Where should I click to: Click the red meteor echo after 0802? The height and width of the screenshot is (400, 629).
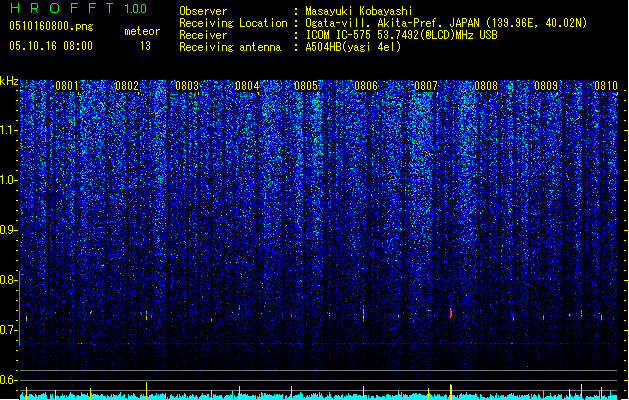click(146, 315)
